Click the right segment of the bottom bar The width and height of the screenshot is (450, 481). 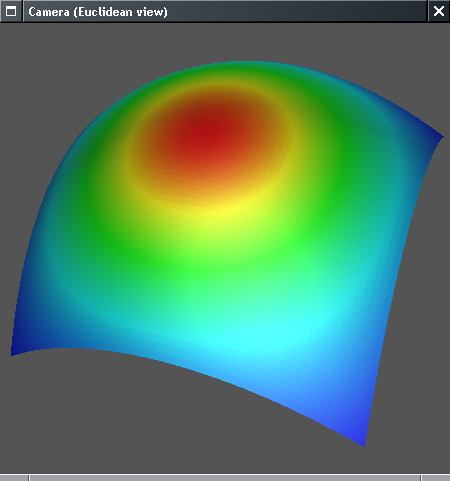tap(436, 478)
